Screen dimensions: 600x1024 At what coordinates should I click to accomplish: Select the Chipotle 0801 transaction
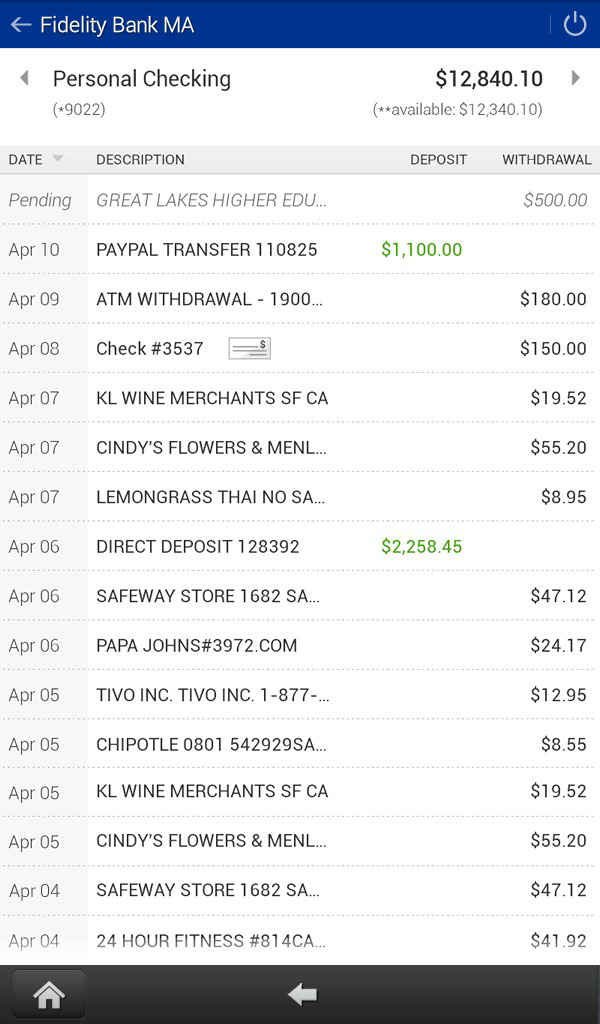[300, 744]
